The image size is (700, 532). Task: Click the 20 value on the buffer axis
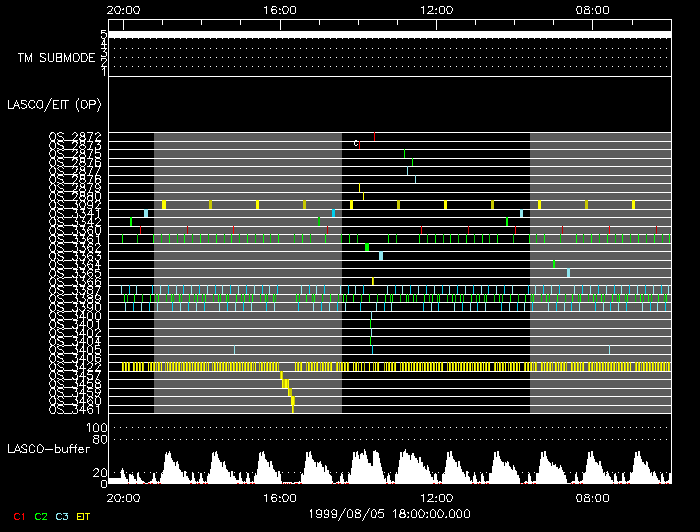click(x=102, y=472)
